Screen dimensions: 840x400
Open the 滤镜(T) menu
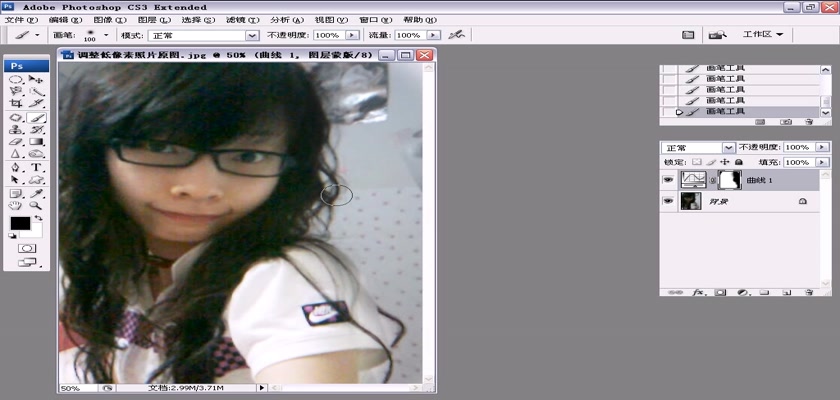238,19
